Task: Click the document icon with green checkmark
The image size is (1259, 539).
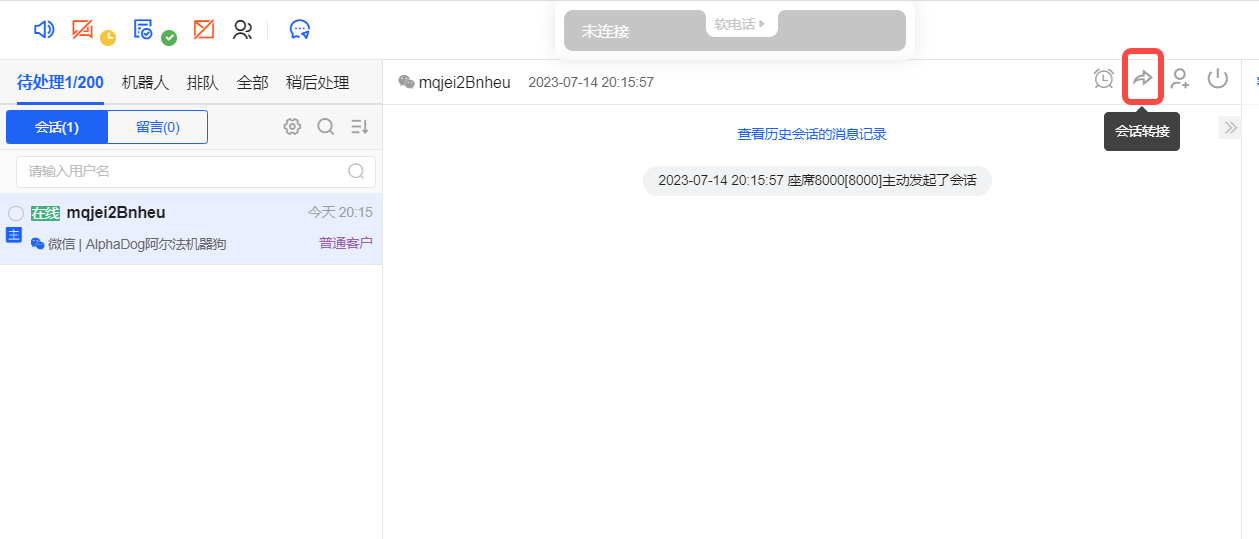Action: point(144,30)
